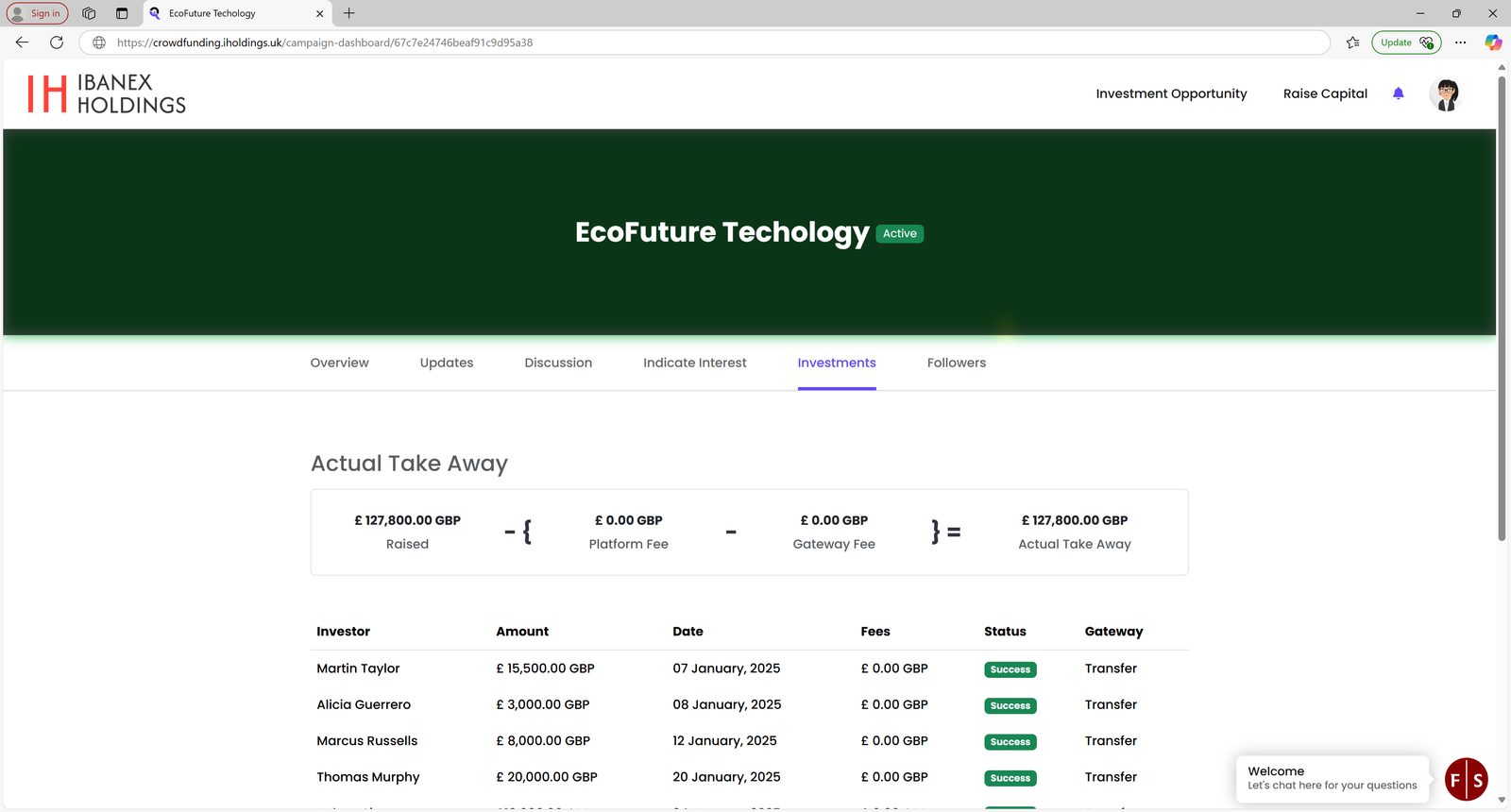1511x812 pixels.
Task: Open the tab actions menu icon
Action: tap(122, 13)
